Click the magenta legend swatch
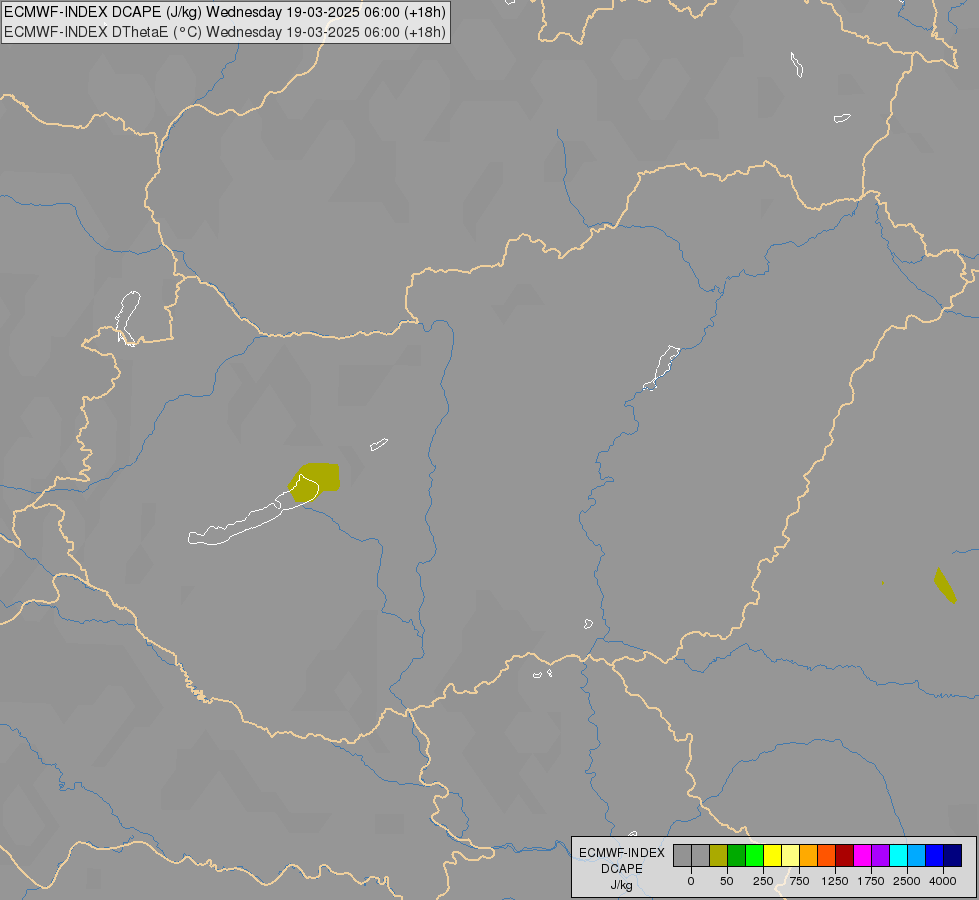Image resolution: width=979 pixels, height=900 pixels. [863, 856]
